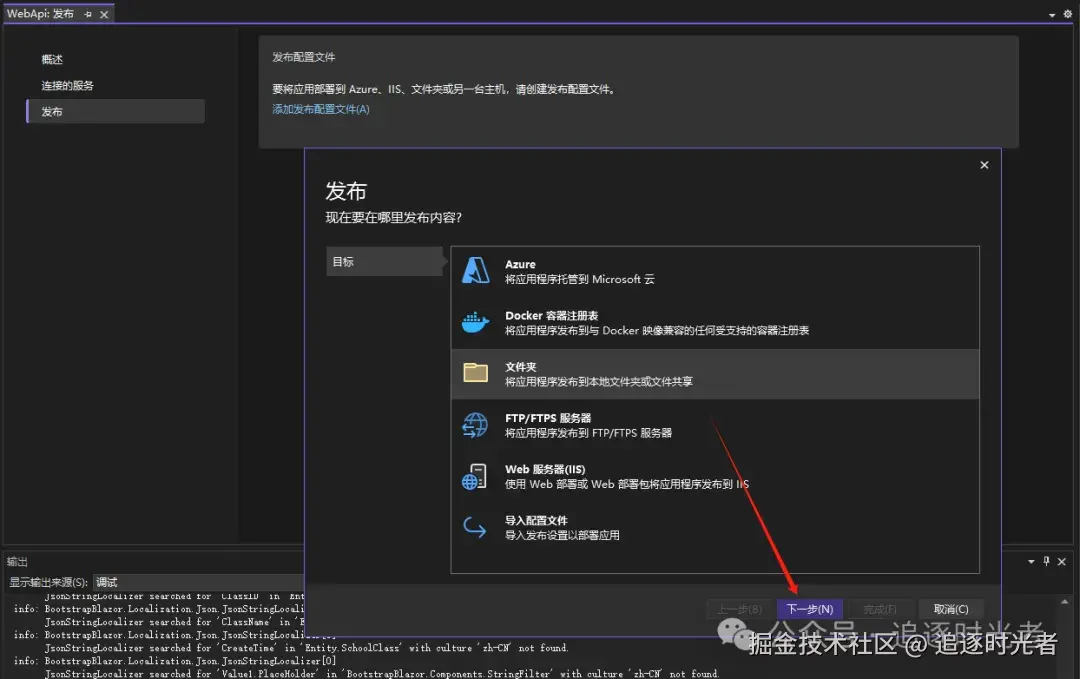Open the 显示输出来源 combo box
Screen dimensions: 1080x679
tap(198, 583)
